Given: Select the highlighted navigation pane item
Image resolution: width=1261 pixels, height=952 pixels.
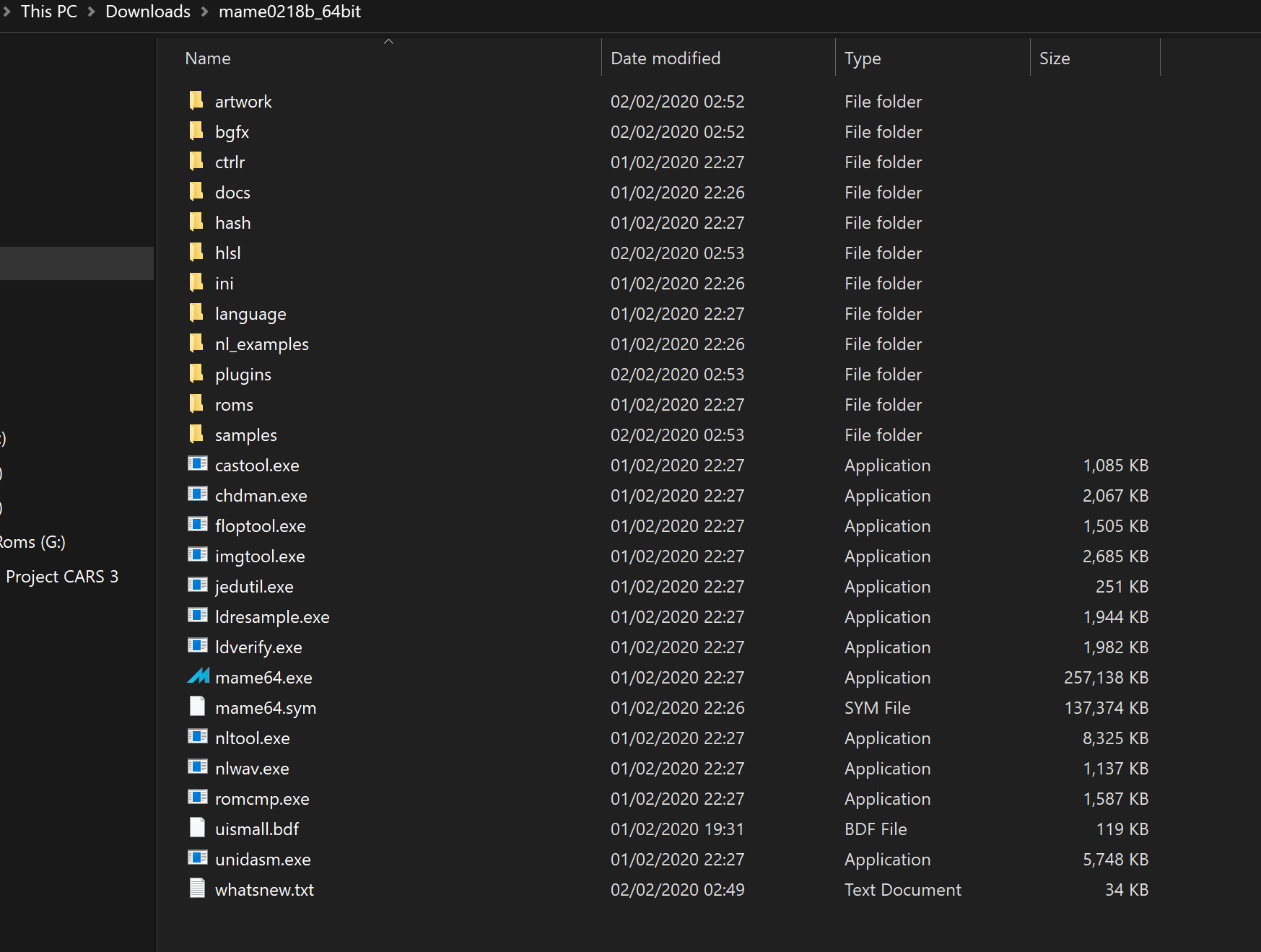Looking at the screenshot, I should pyautogui.click(x=77, y=263).
